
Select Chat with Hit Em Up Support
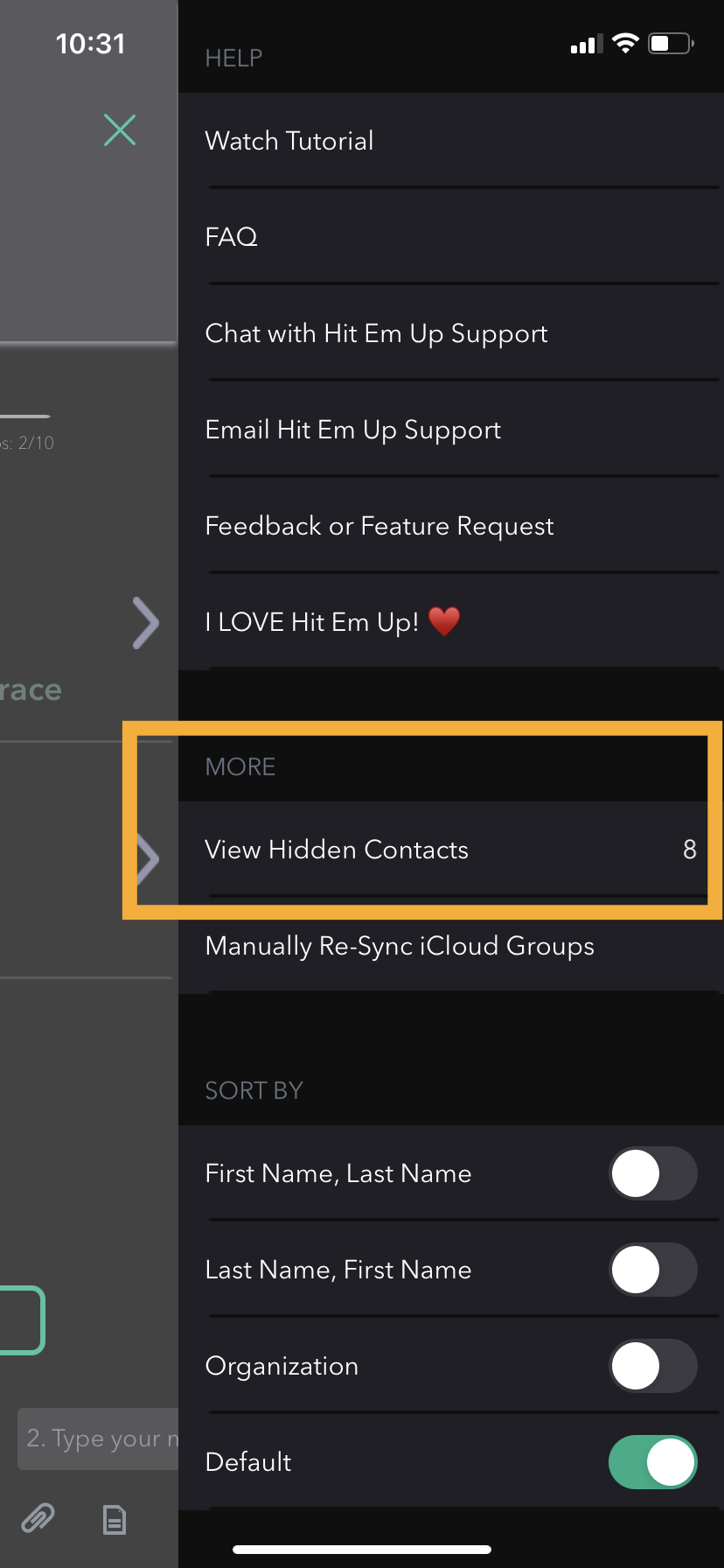point(376,333)
